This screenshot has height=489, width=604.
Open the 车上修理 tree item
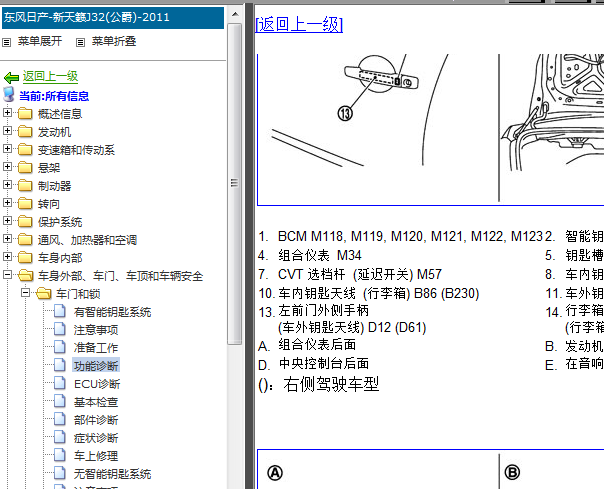(96, 456)
